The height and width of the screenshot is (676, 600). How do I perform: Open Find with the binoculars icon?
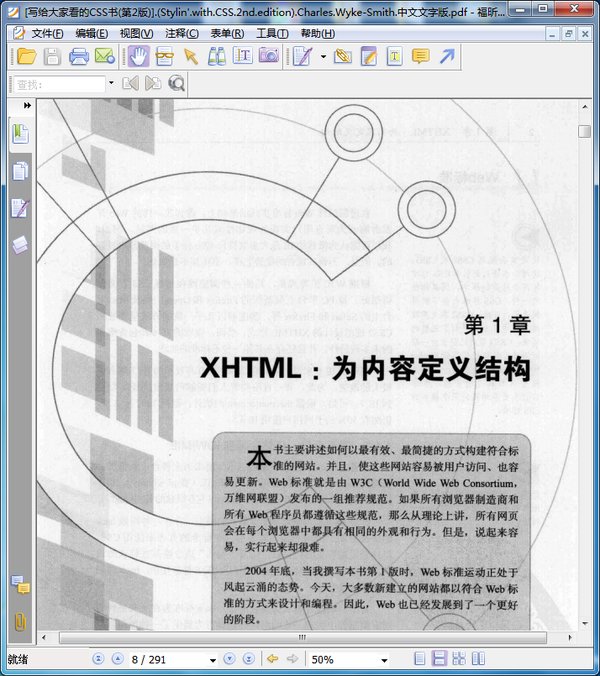216,56
